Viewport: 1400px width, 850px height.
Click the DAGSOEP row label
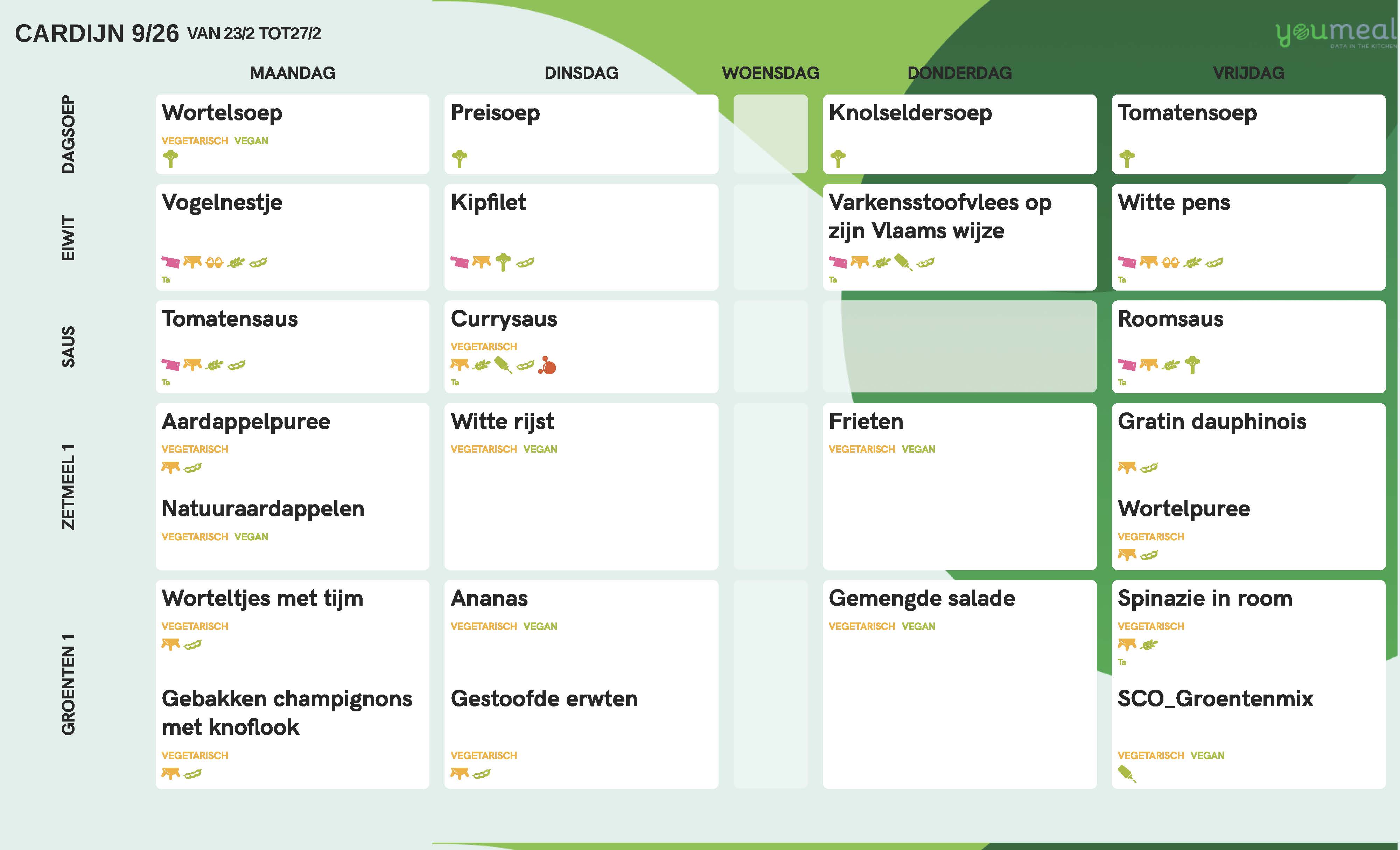coord(68,134)
